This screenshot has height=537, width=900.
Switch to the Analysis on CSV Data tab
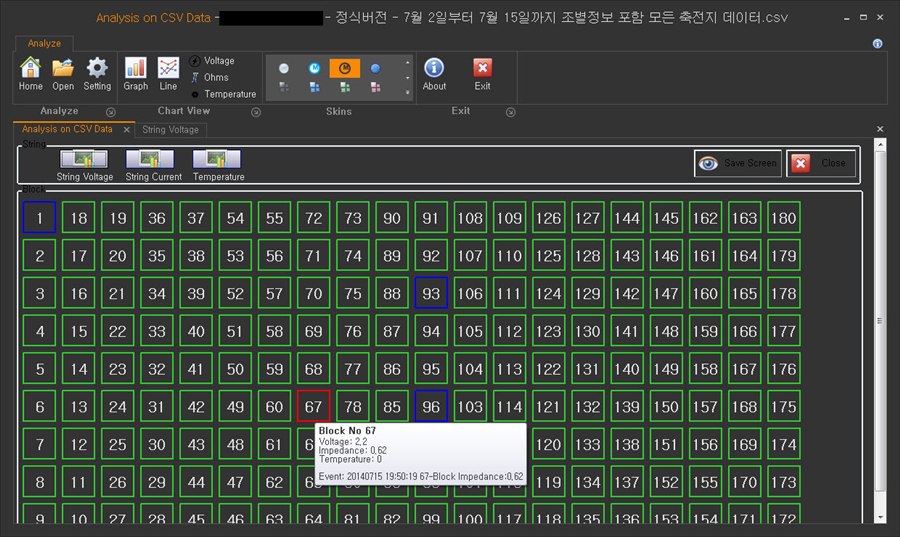67,129
